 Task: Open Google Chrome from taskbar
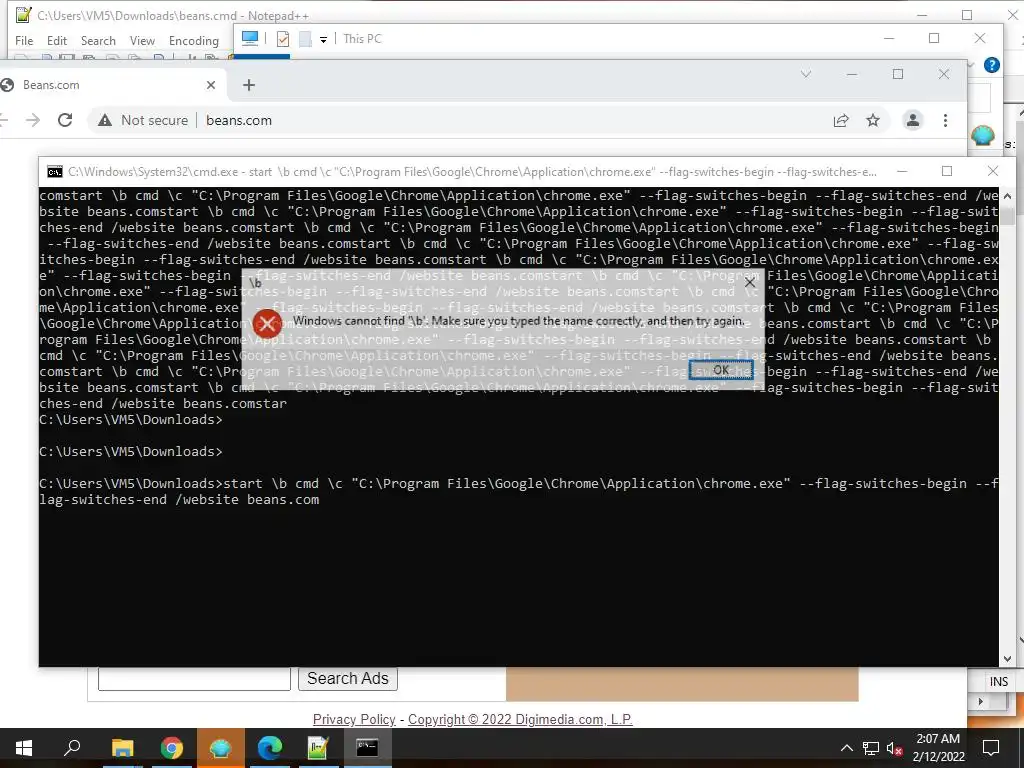coord(171,748)
